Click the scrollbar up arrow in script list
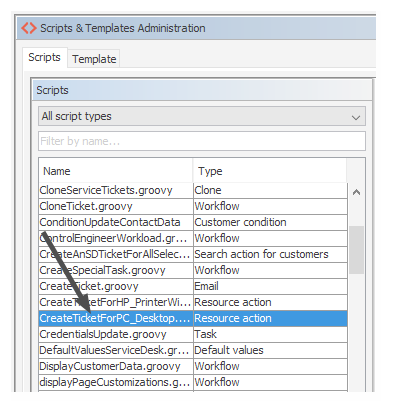 356,192
